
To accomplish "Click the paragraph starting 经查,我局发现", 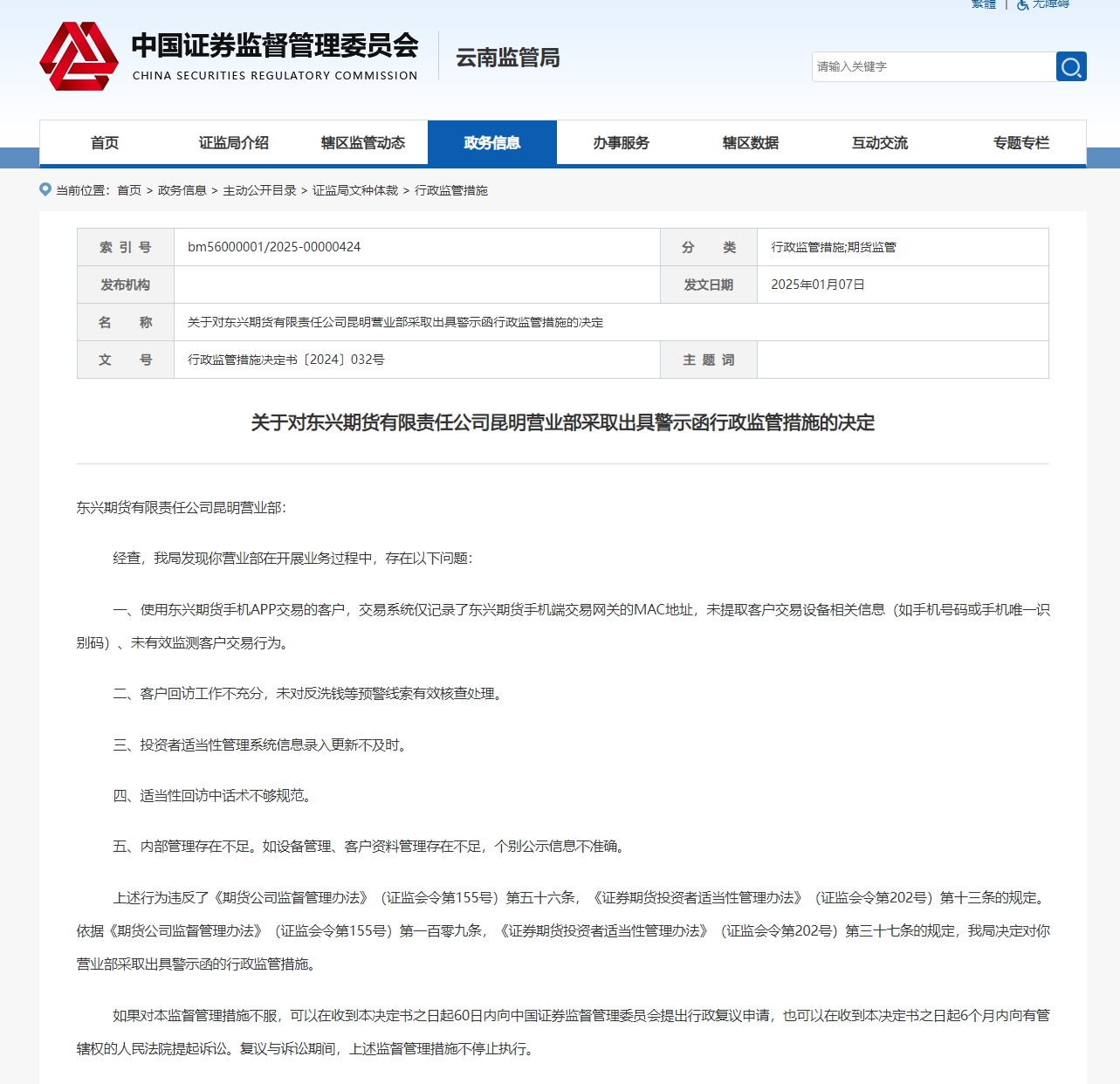I will click(x=292, y=558).
